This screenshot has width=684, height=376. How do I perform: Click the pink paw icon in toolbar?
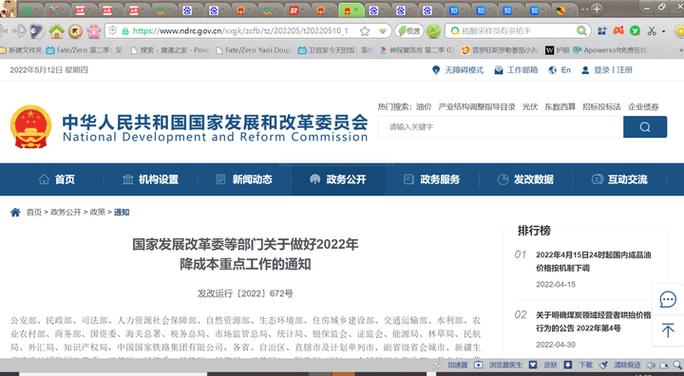94,31
